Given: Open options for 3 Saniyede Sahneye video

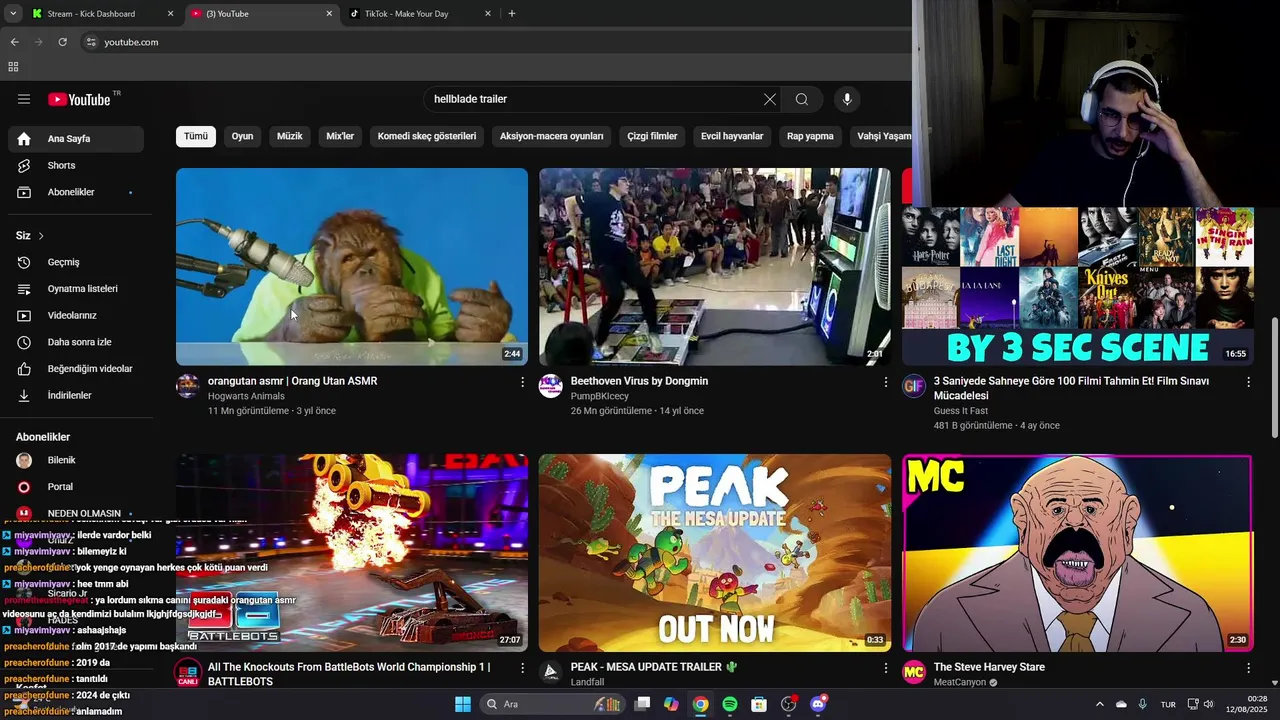Looking at the screenshot, I should point(1248,382).
